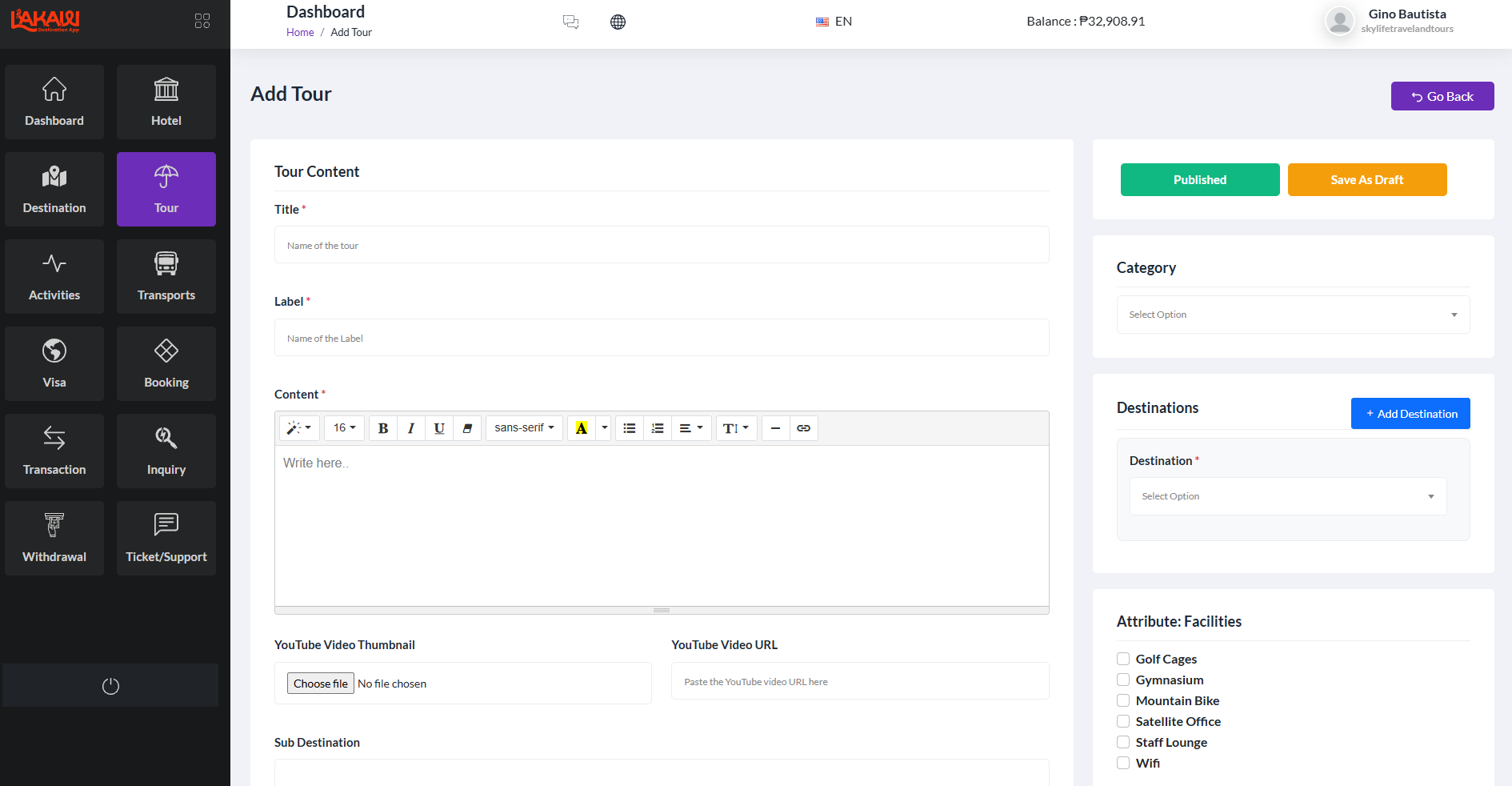Open the magic wand style dropdown
Image resolution: width=1512 pixels, height=786 pixels.
(299, 428)
